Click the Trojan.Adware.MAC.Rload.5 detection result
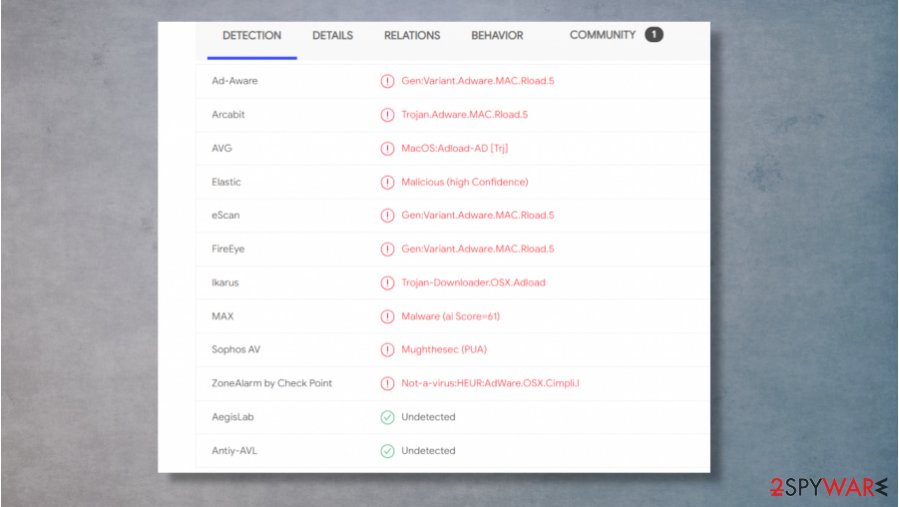899x507 pixels. click(x=464, y=115)
